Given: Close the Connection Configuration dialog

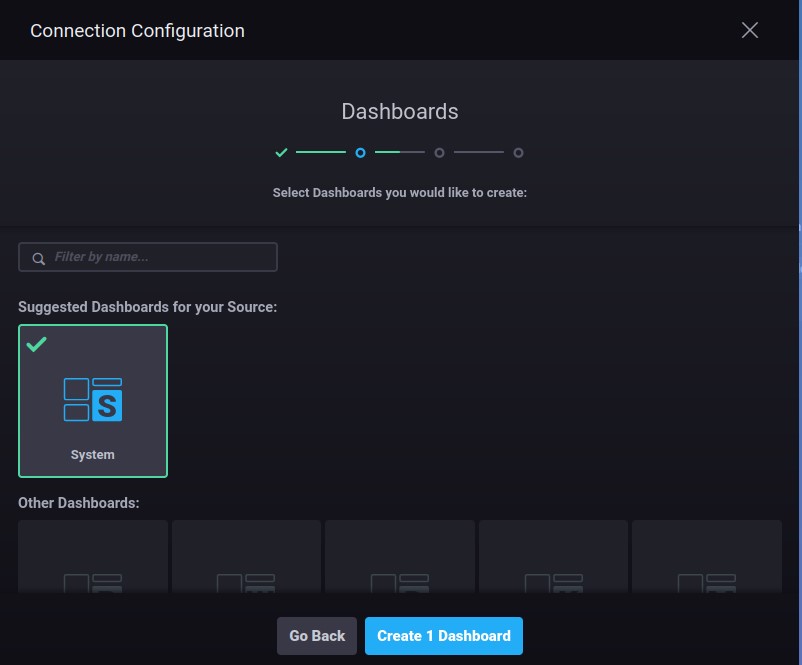Looking at the screenshot, I should [x=749, y=30].
